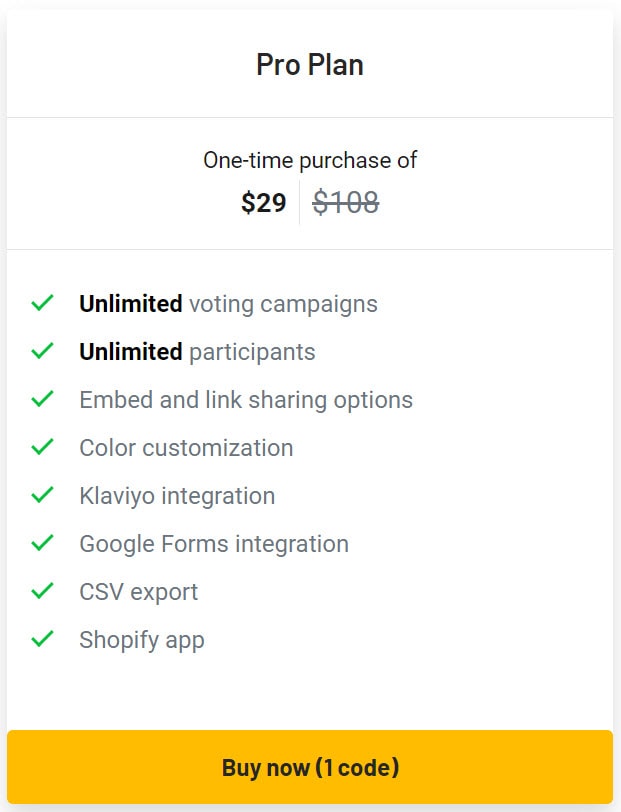The width and height of the screenshot is (621, 812).
Task: Click the crossed-out $108 original price
Action: point(347,202)
